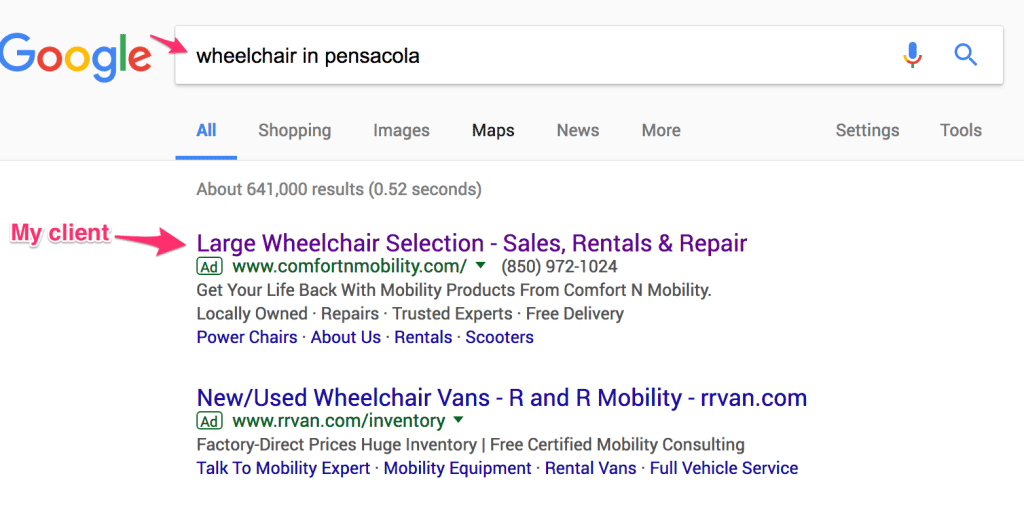Open Large Wheelchair Selection ad headline
Viewport: 1024px width, 512px height.
pos(472,244)
